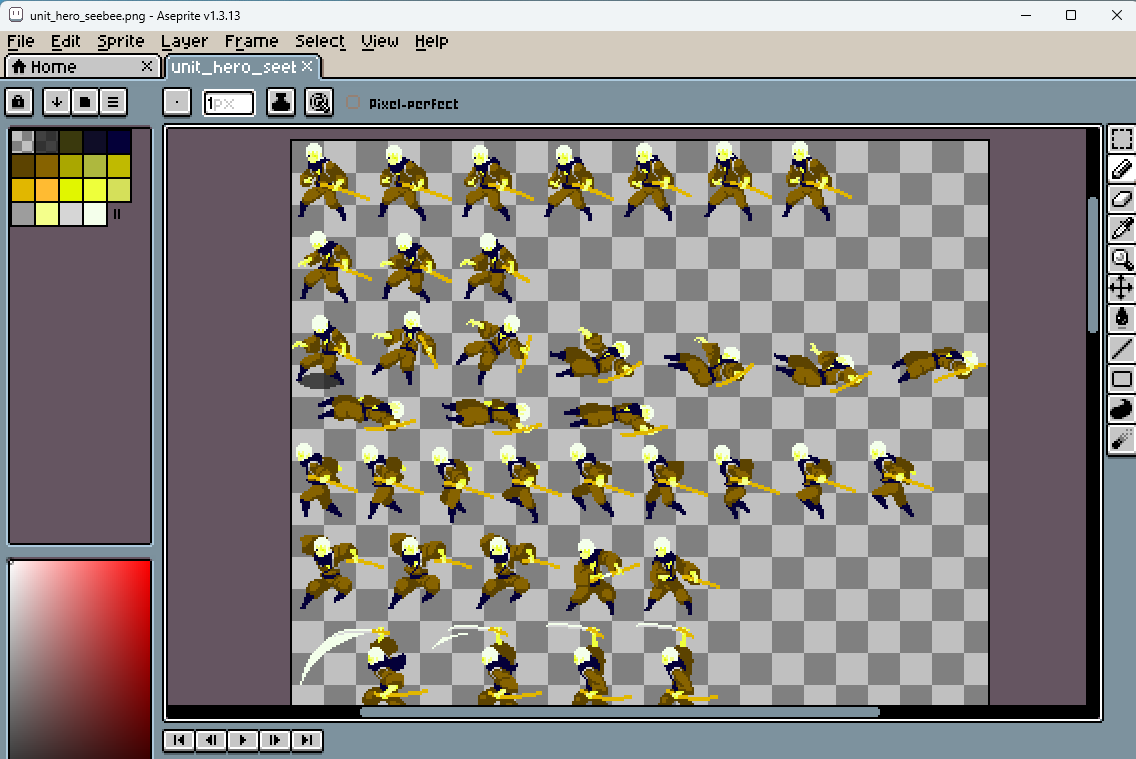Toggle the symmetry options icon
This screenshot has height=759, width=1136.
pyautogui.click(x=319, y=102)
